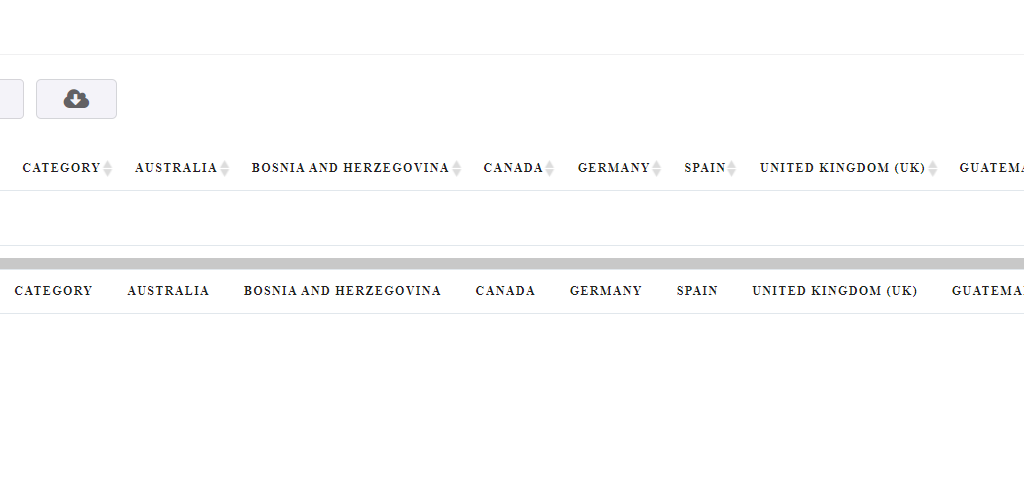Click the Spain label in lower header row
The width and height of the screenshot is (1024, 489).
point(697,291)
